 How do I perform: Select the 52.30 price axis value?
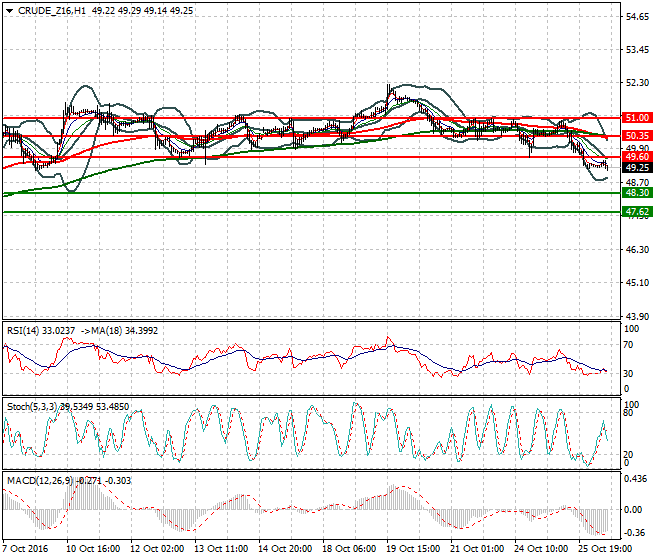pos(637,83)
